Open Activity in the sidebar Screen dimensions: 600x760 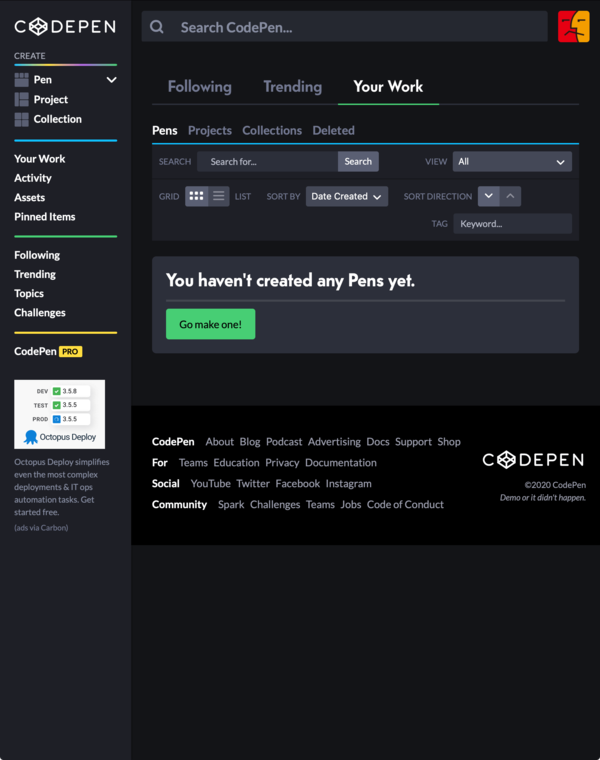33,178
